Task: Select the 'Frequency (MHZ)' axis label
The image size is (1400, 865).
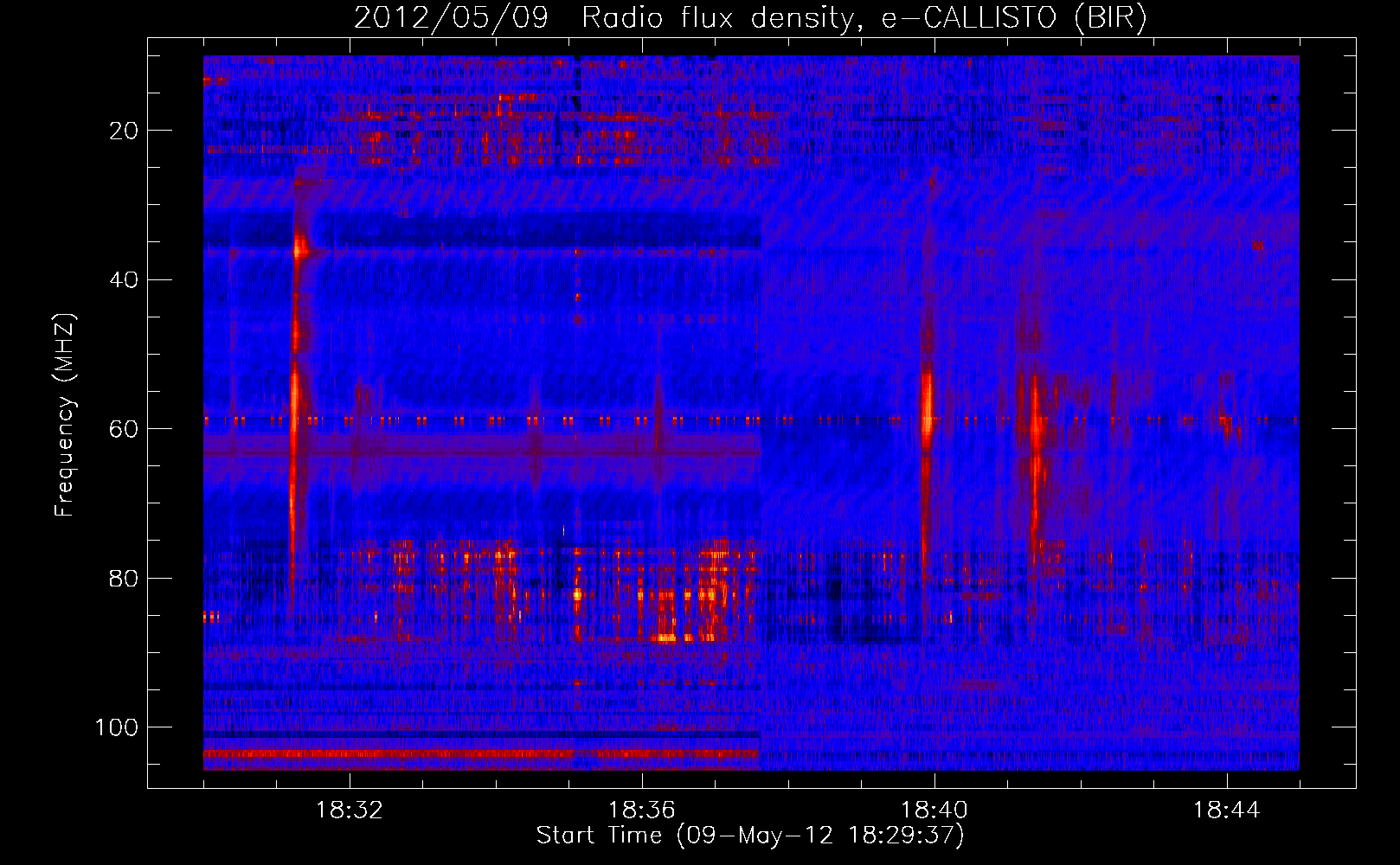Action: pos(65,414)
